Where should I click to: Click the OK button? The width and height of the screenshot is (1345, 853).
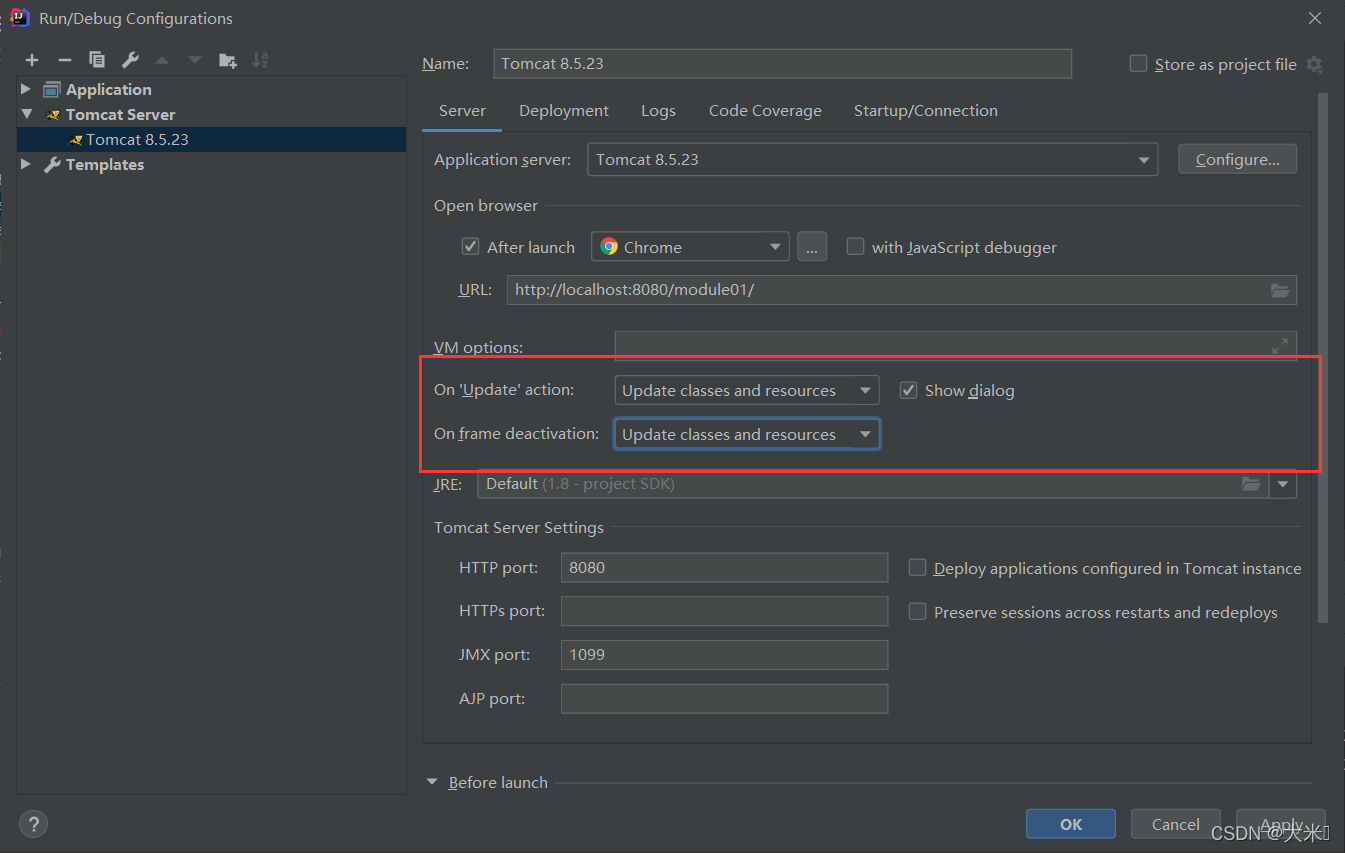(1071, 824)
